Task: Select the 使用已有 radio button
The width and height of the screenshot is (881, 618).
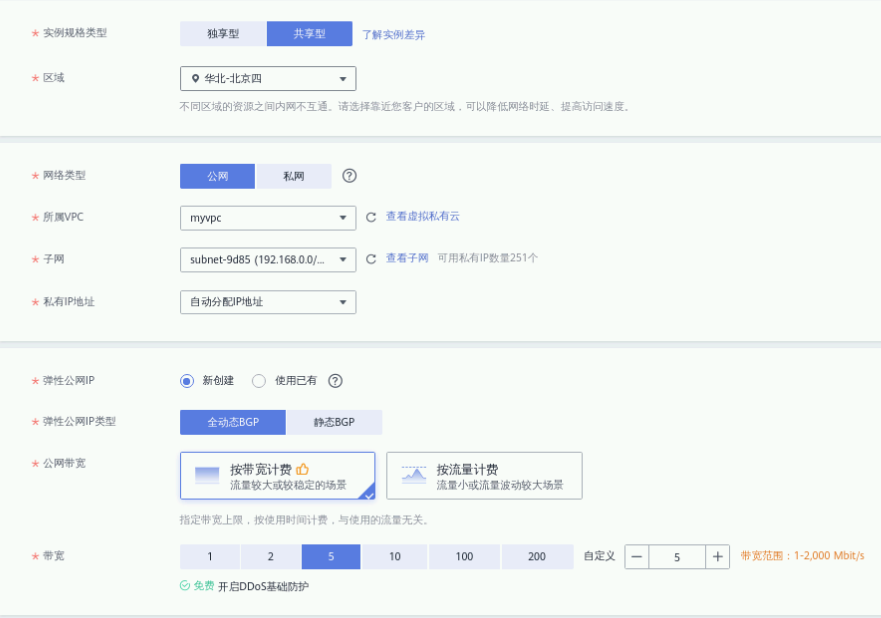Action: (x=259, y=381)
